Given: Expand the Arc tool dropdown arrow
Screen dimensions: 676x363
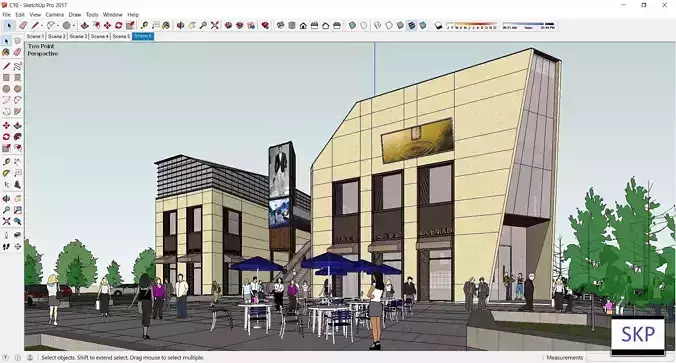Looking at the screenshot, I should coord(58,25).
